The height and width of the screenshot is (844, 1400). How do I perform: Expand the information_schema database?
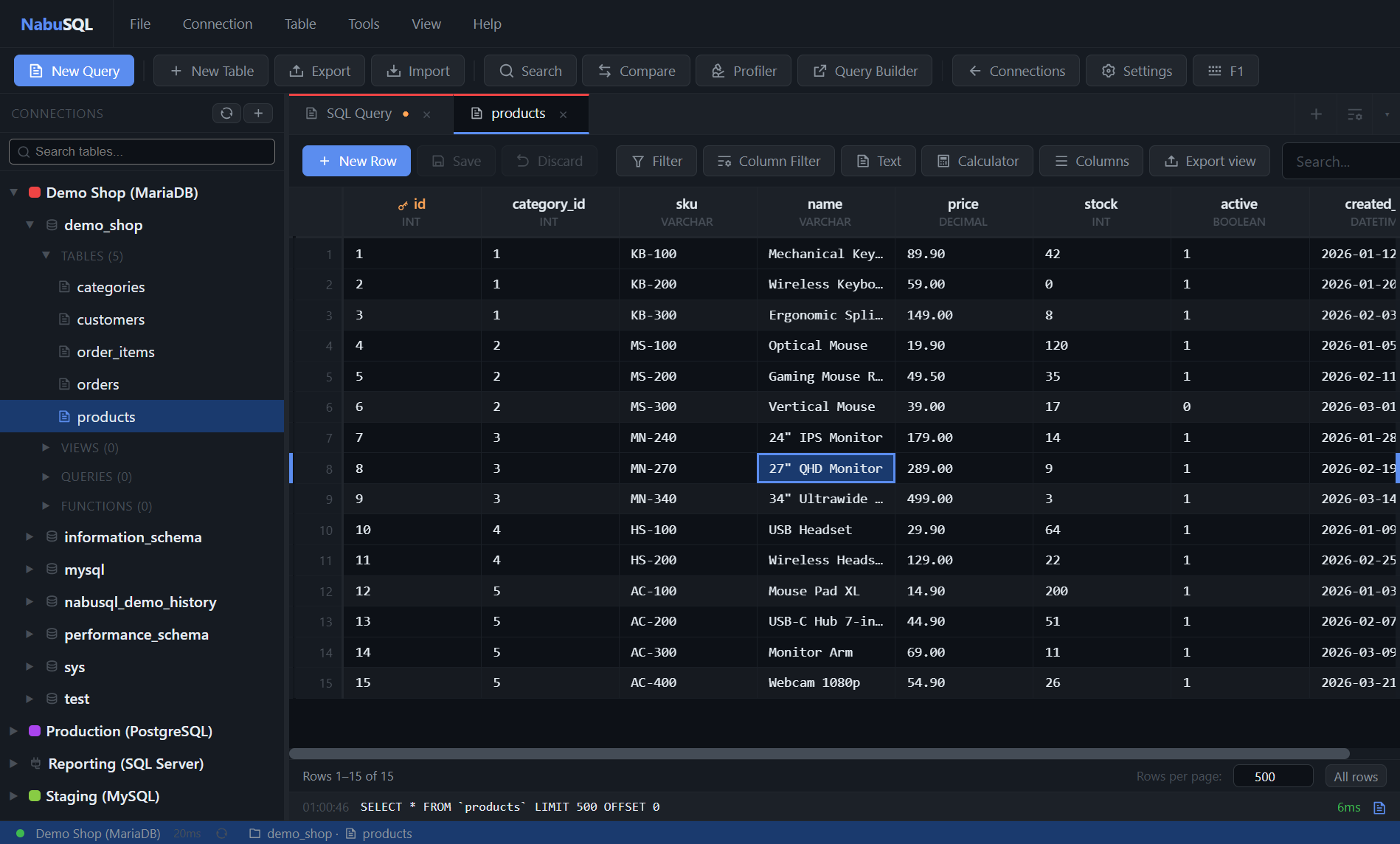(30, 537)
